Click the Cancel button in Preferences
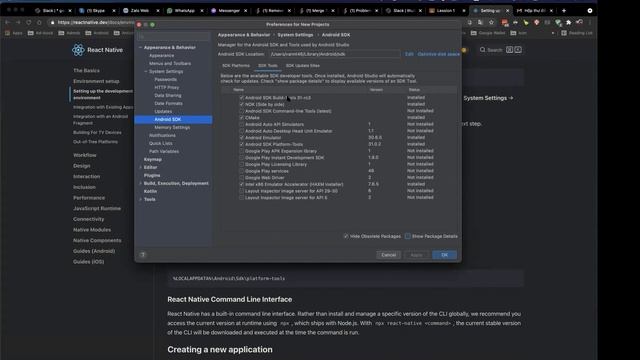Image resolution: width=640 pixels, height=360 pixels. (x=389, y=255)
